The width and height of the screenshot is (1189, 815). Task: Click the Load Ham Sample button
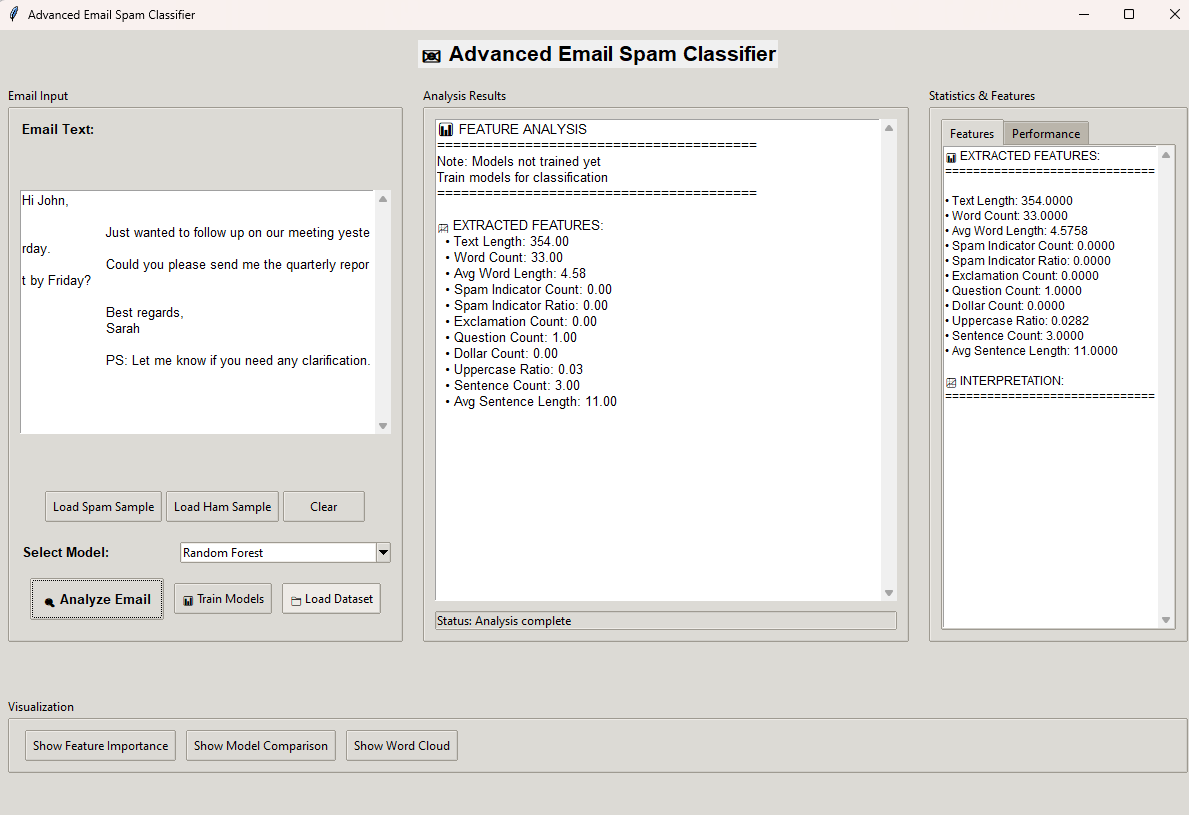tap(222, 507)
